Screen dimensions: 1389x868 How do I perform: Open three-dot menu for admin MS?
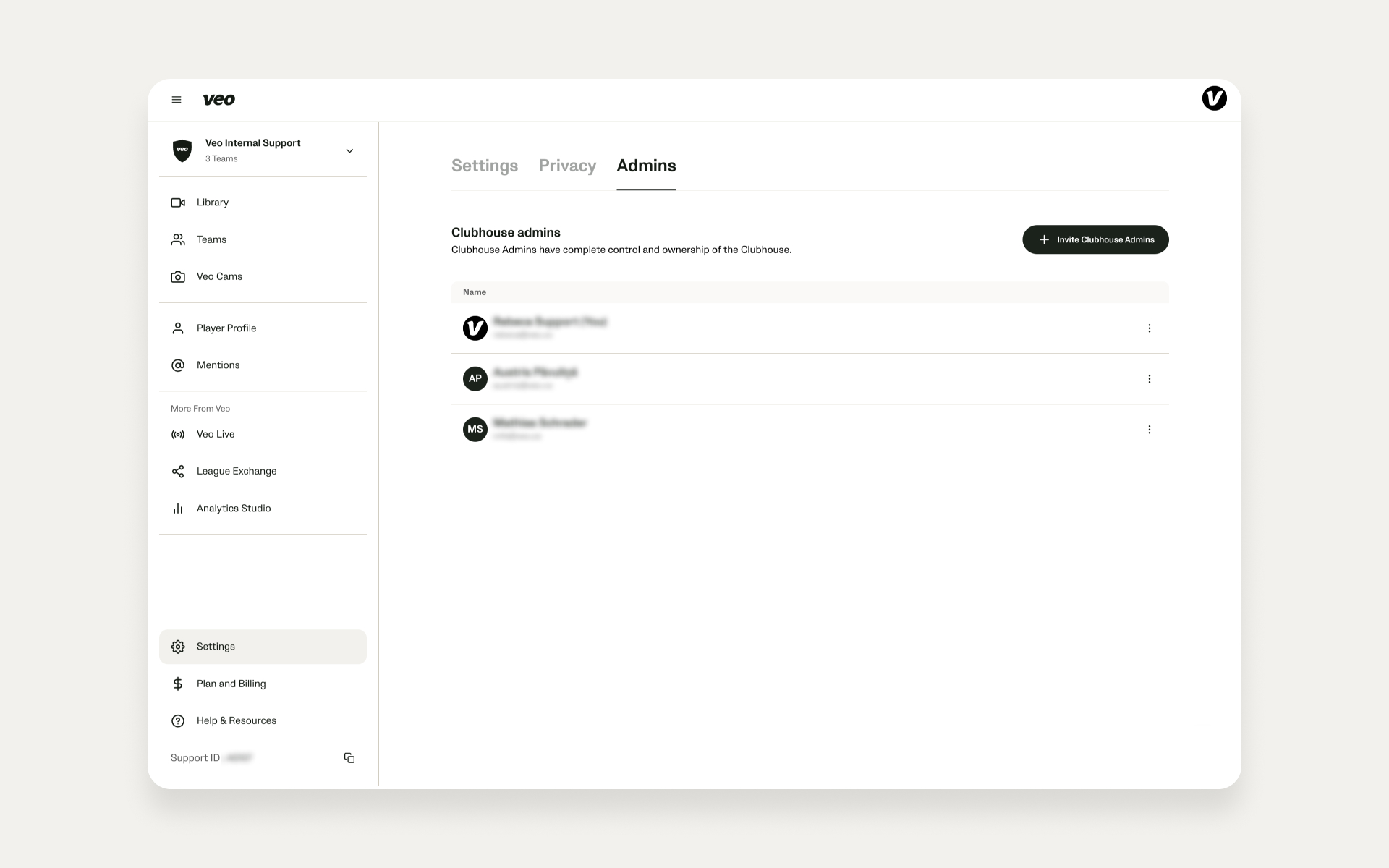click(1149, 430)
